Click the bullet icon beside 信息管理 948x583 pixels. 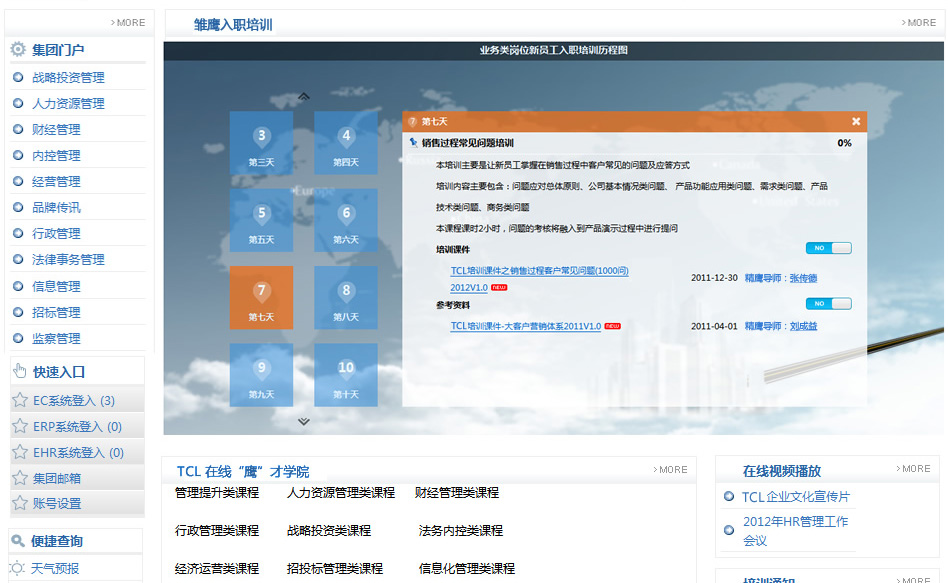pos(18,286)
